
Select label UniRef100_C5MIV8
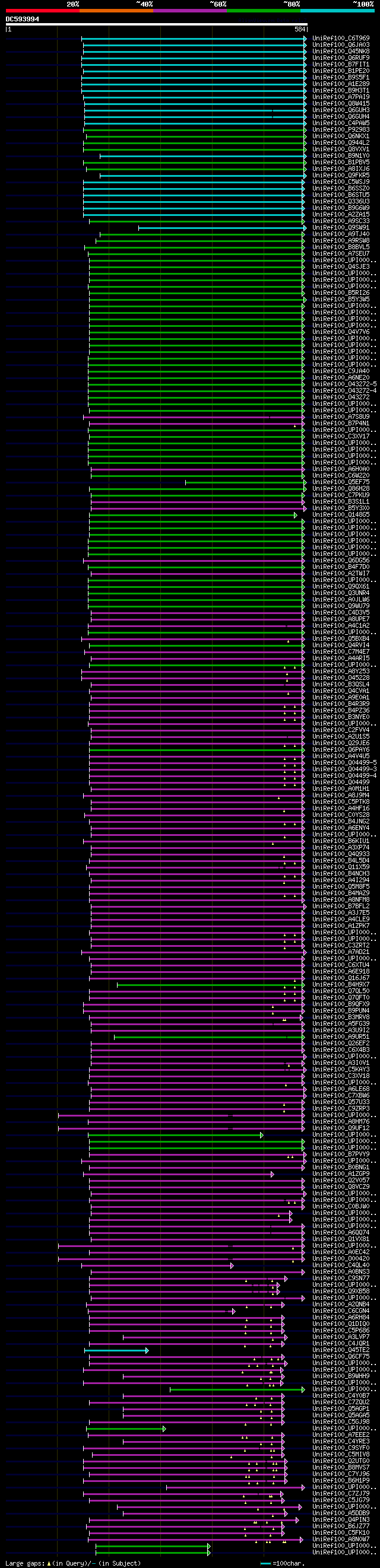[341, 1454]
